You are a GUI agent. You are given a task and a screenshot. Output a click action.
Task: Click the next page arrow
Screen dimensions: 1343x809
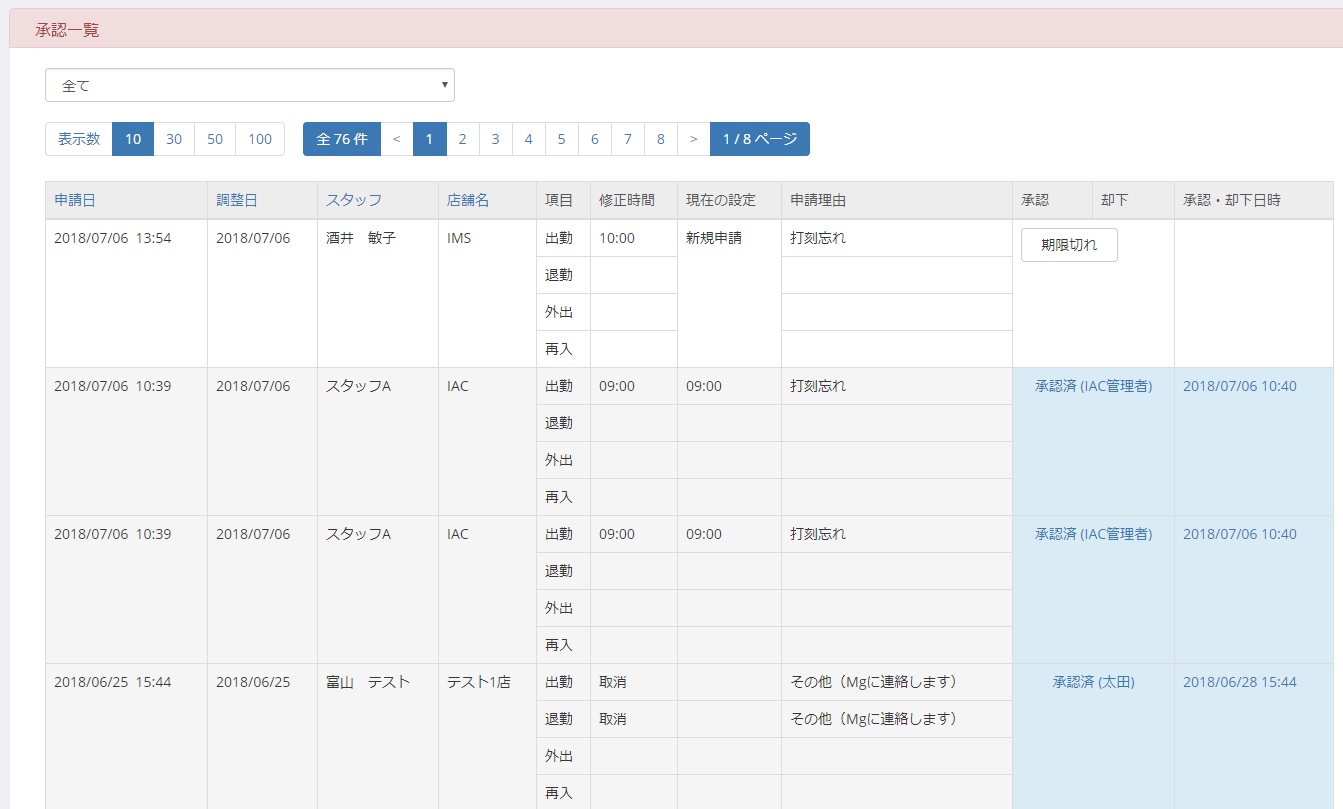[693, 139]
